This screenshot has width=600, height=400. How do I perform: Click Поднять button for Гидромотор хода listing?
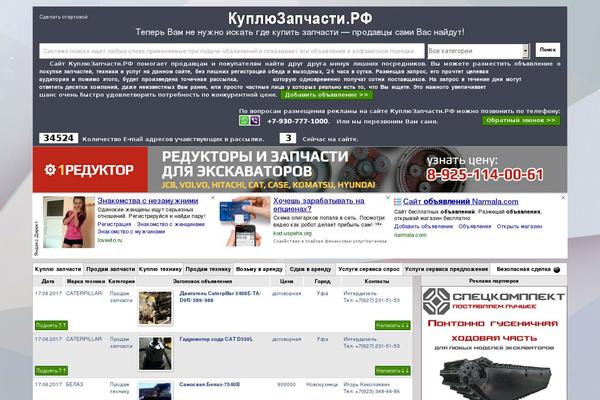click(x=51, y=371)
